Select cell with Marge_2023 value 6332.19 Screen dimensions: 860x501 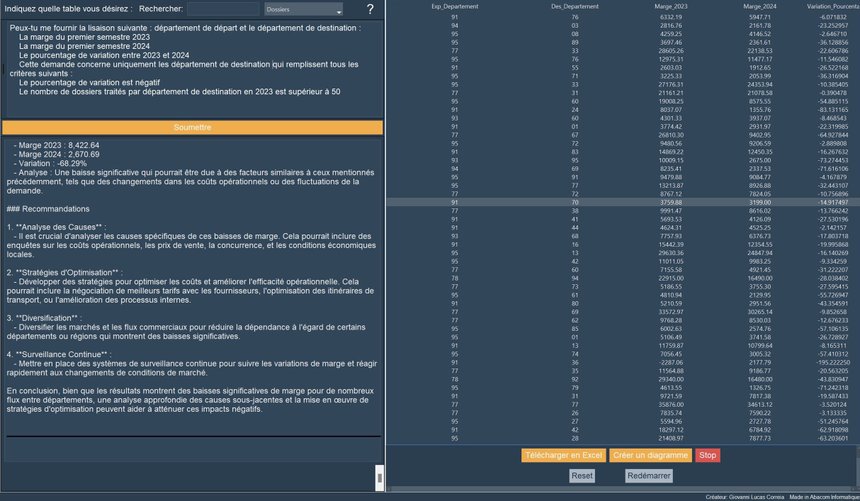tap(671, 17)
